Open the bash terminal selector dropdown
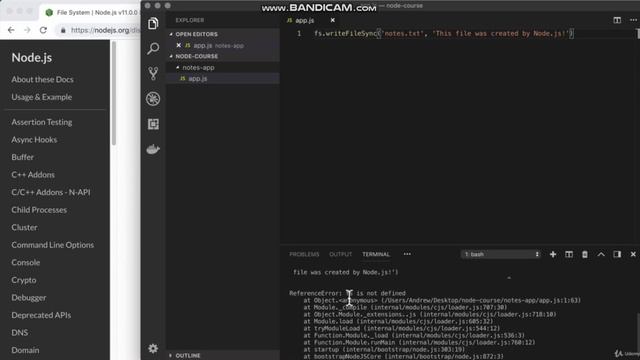Screen dimensions: 640x360 click(x=501, y=254)
